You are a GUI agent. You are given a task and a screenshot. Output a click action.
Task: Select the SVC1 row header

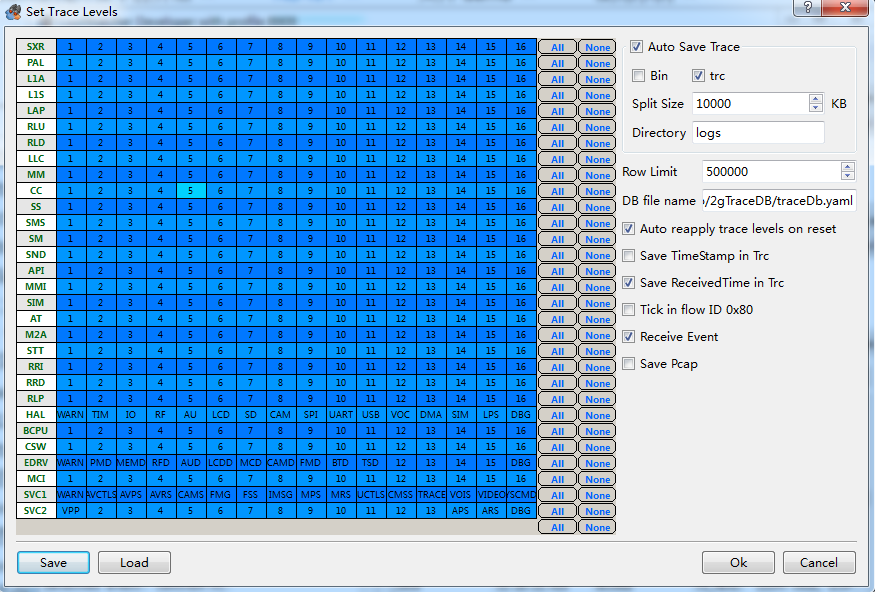[36, 494]
